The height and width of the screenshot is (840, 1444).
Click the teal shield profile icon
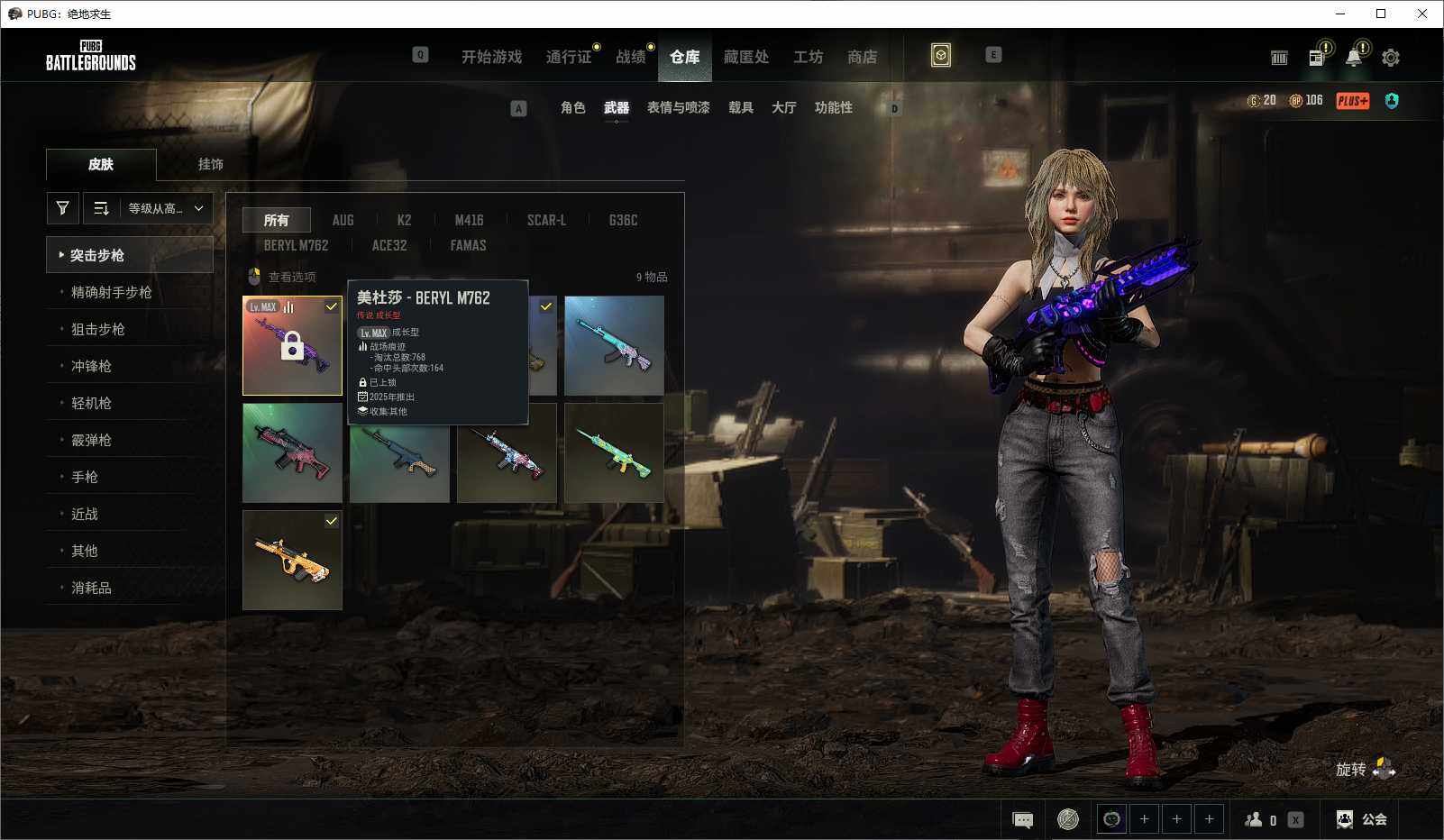tap(1392, 101)
